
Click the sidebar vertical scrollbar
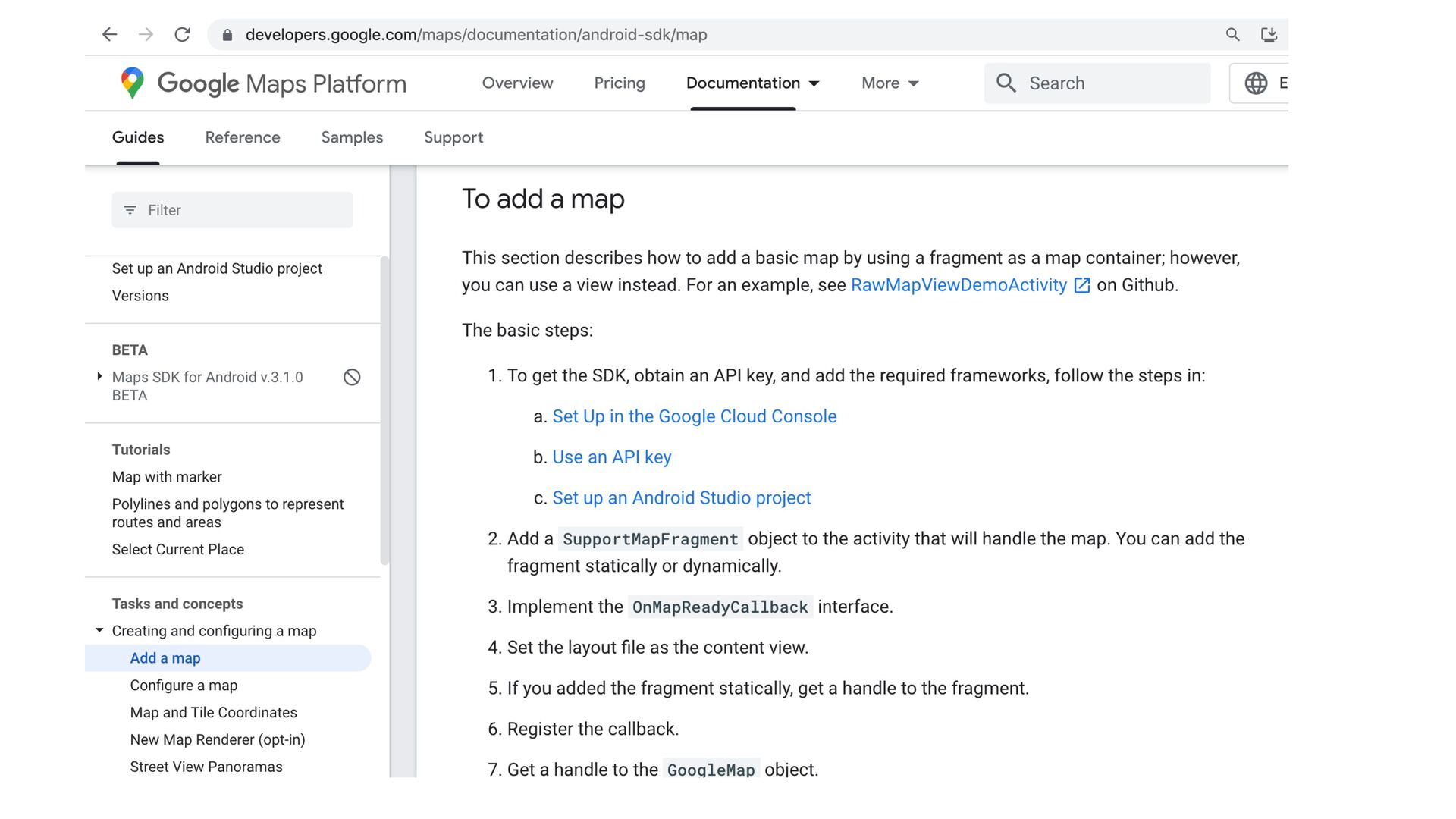384,409
